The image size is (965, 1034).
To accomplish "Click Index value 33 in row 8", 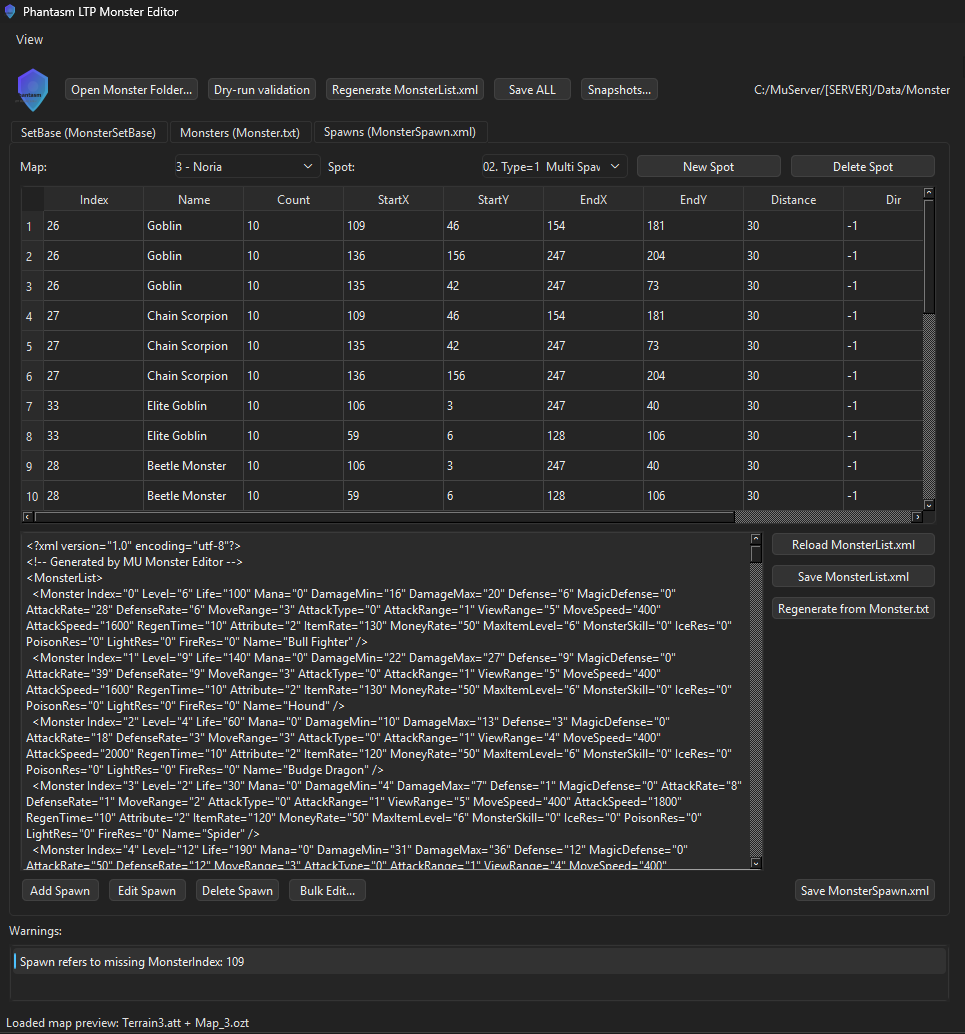I will click(x=94, y=436).
